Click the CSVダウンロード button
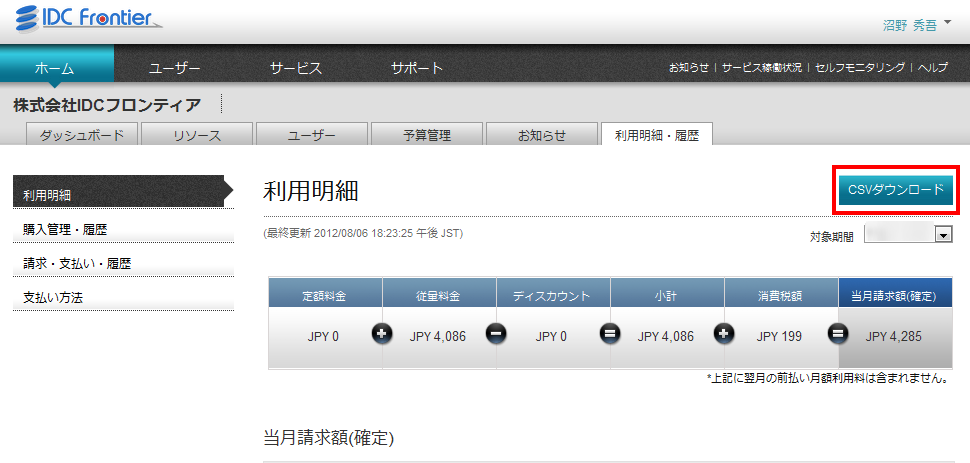Image resolution: width=970 pixels, height=463 pixels. pyautogui.click(x=896, y=190)
